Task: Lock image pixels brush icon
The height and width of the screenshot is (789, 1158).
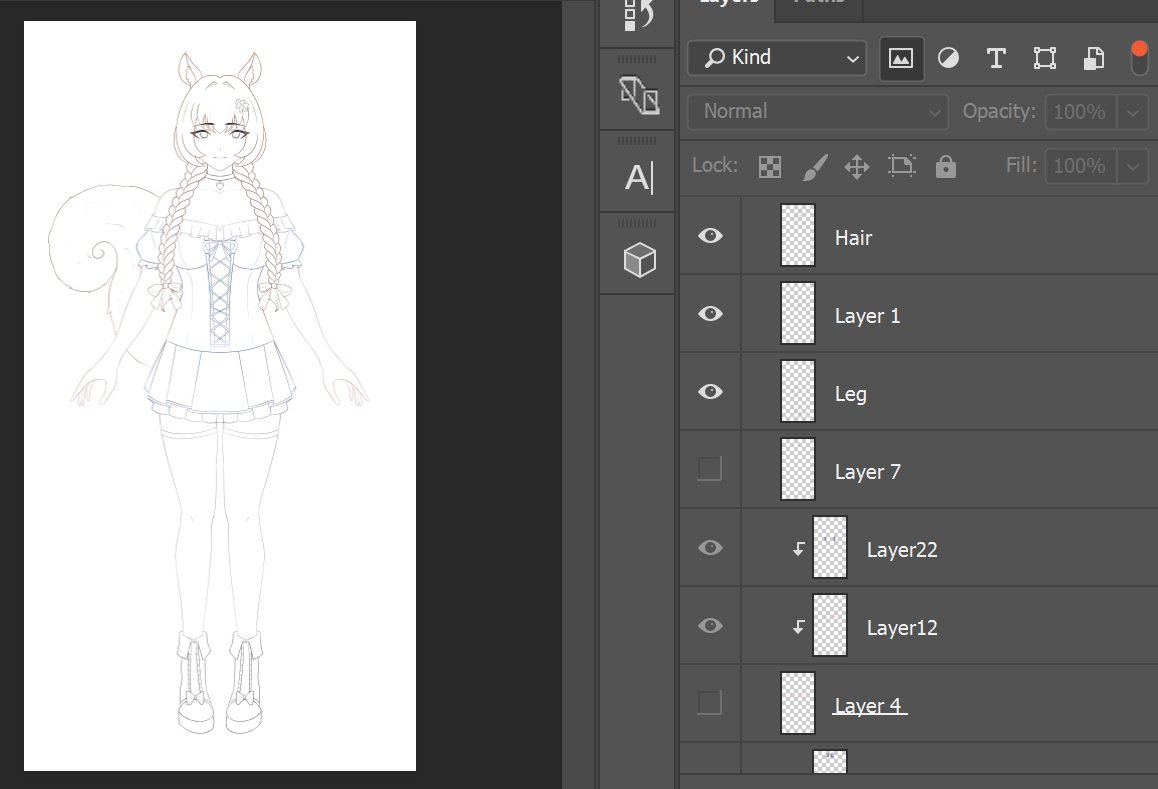Action: point(815,167)
